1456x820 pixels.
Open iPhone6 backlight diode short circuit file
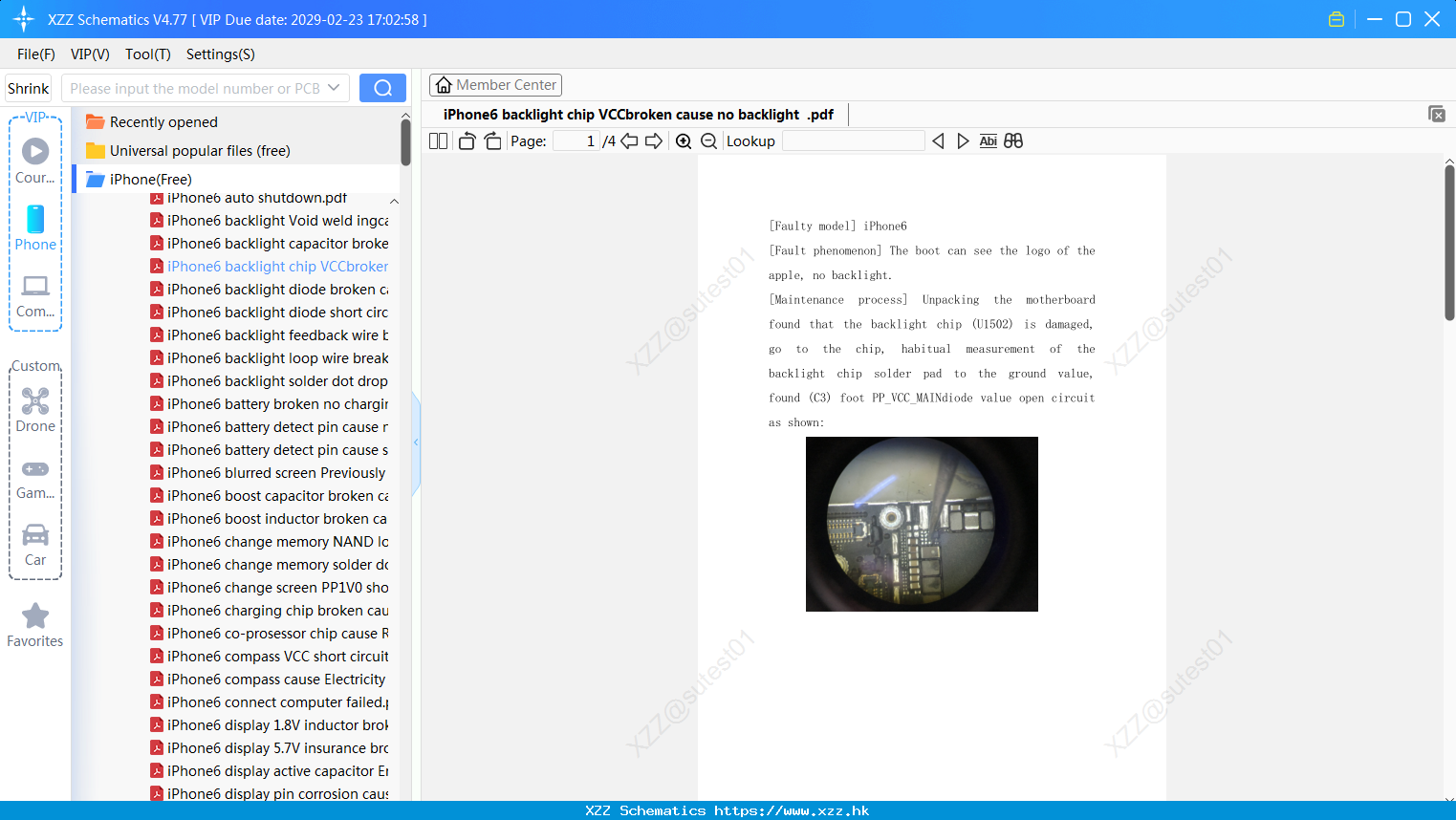tap(269, 313)
